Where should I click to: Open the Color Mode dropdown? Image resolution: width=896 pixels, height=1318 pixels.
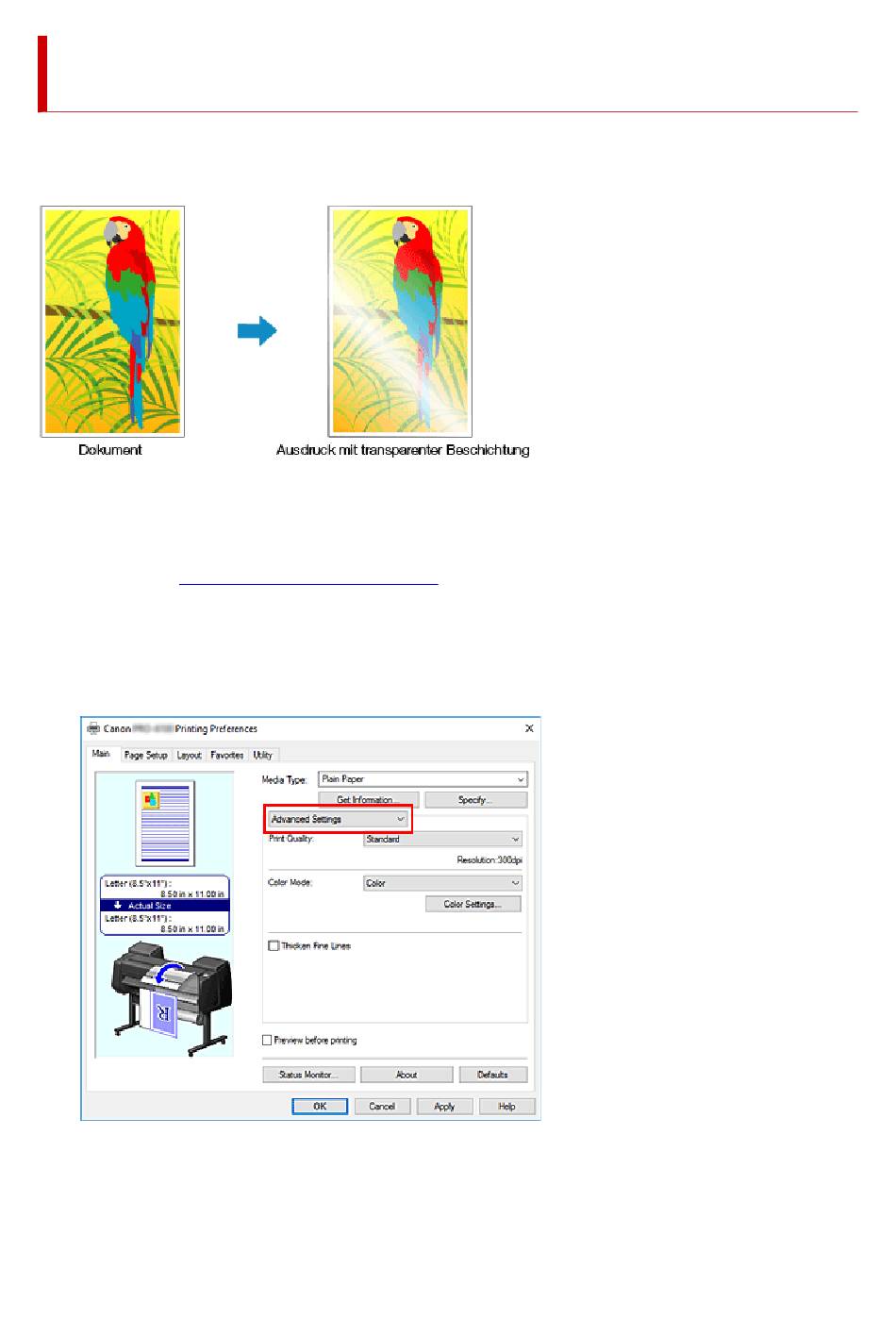pos(442,883)
